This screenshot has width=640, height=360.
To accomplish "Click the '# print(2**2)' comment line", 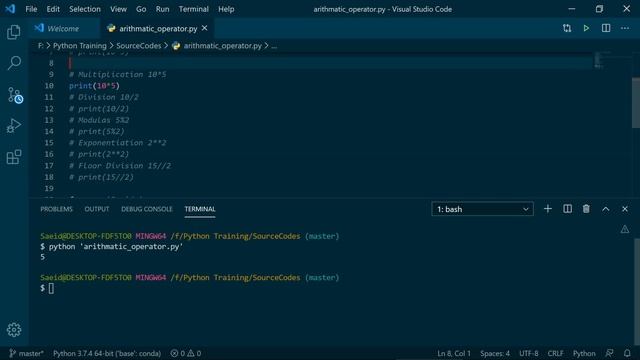I will point(99,154).
